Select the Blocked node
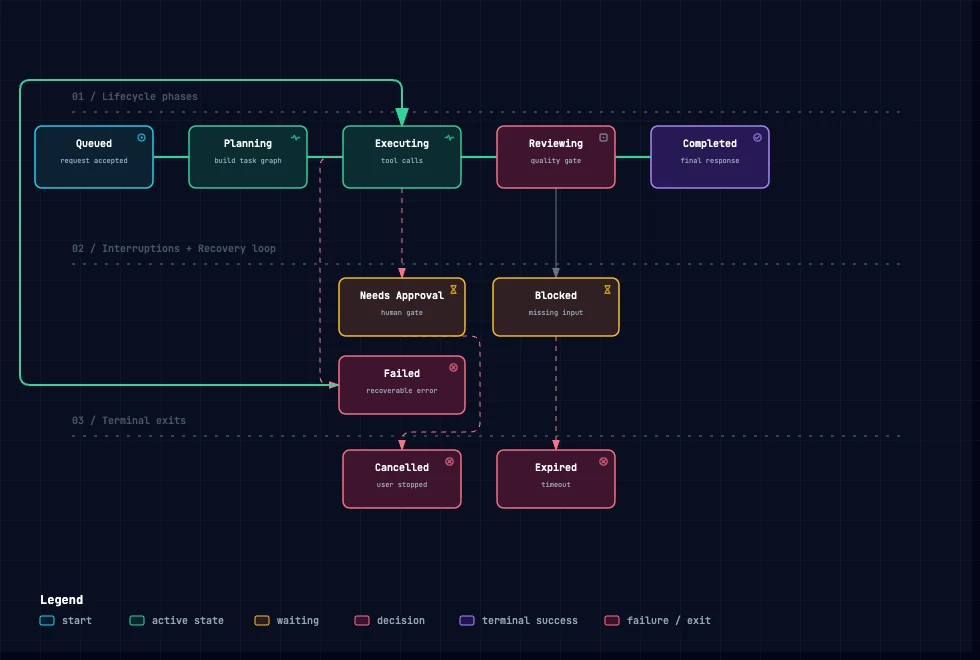The image size is (980, 660). pos(556,307)
